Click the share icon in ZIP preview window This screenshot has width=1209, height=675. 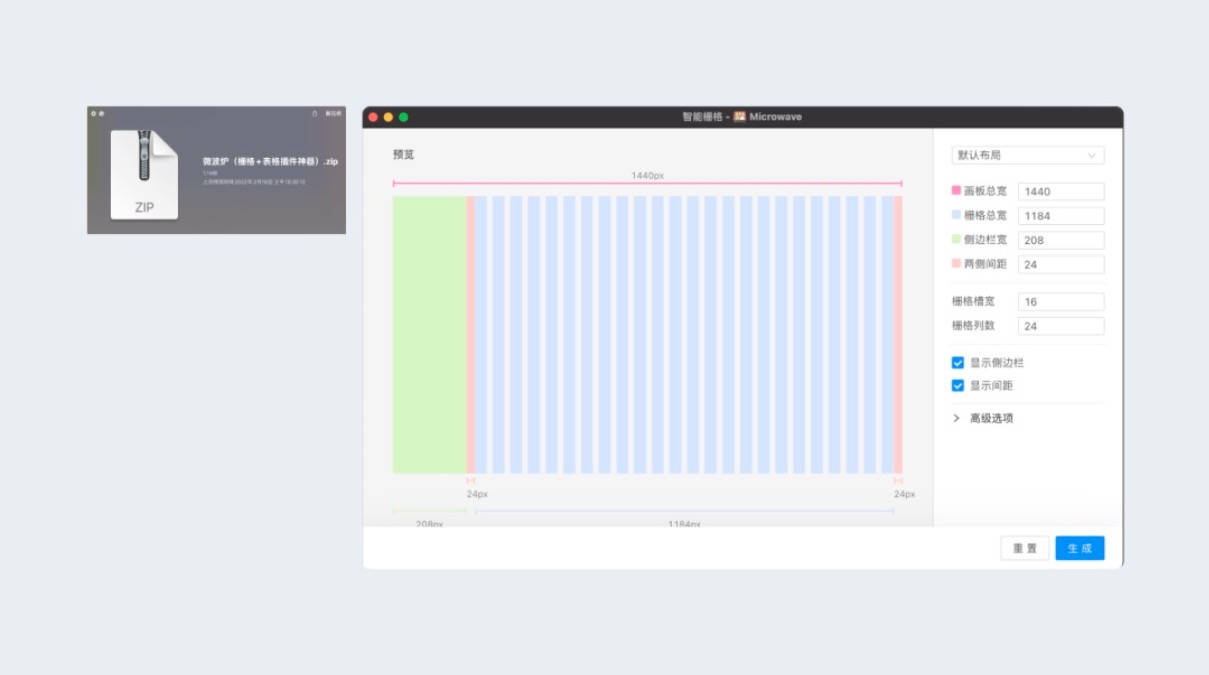tap(315, 113)
